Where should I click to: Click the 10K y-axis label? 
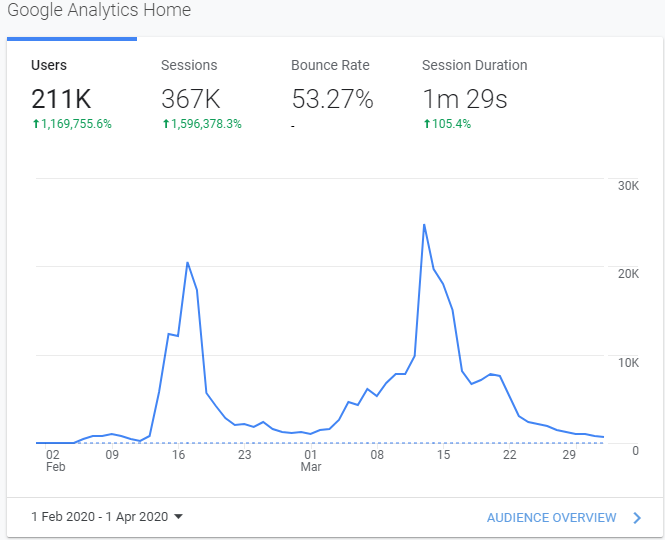pos(629,363)
